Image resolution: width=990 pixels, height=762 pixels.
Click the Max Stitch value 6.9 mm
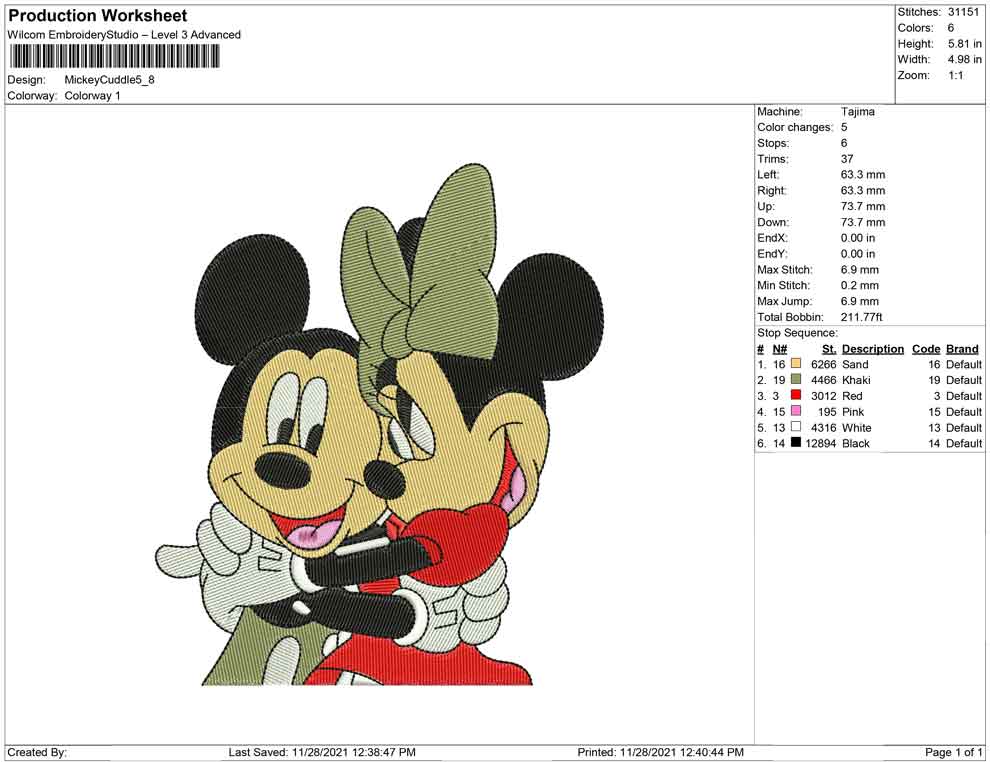[x=859, y=270]
